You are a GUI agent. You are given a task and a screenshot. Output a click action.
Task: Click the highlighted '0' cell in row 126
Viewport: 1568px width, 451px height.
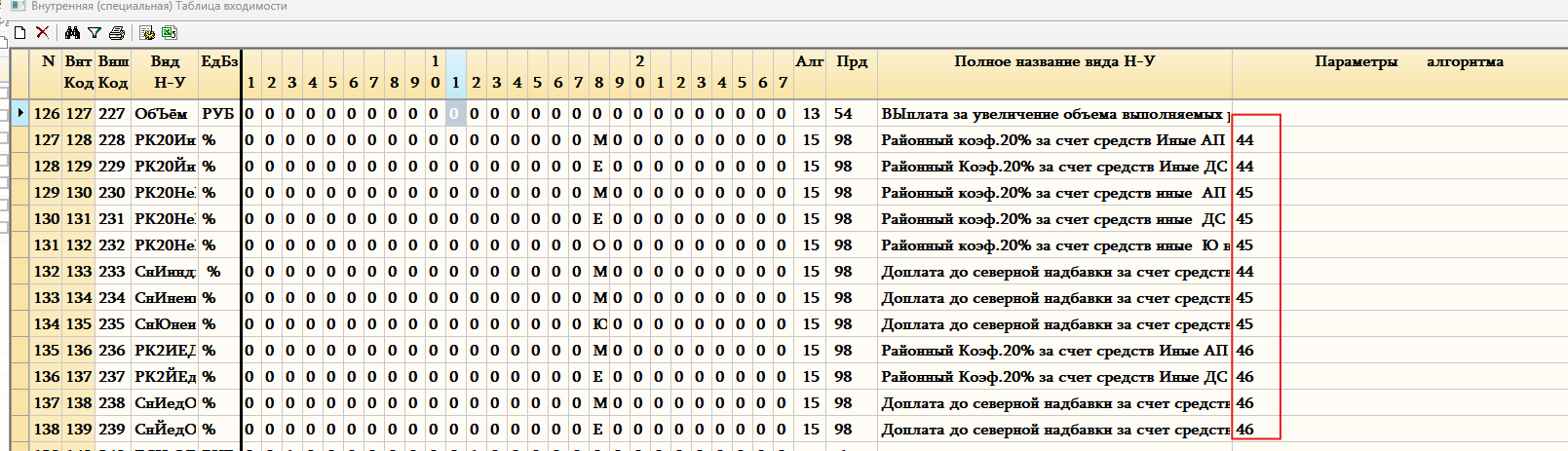tap(454, 114)
